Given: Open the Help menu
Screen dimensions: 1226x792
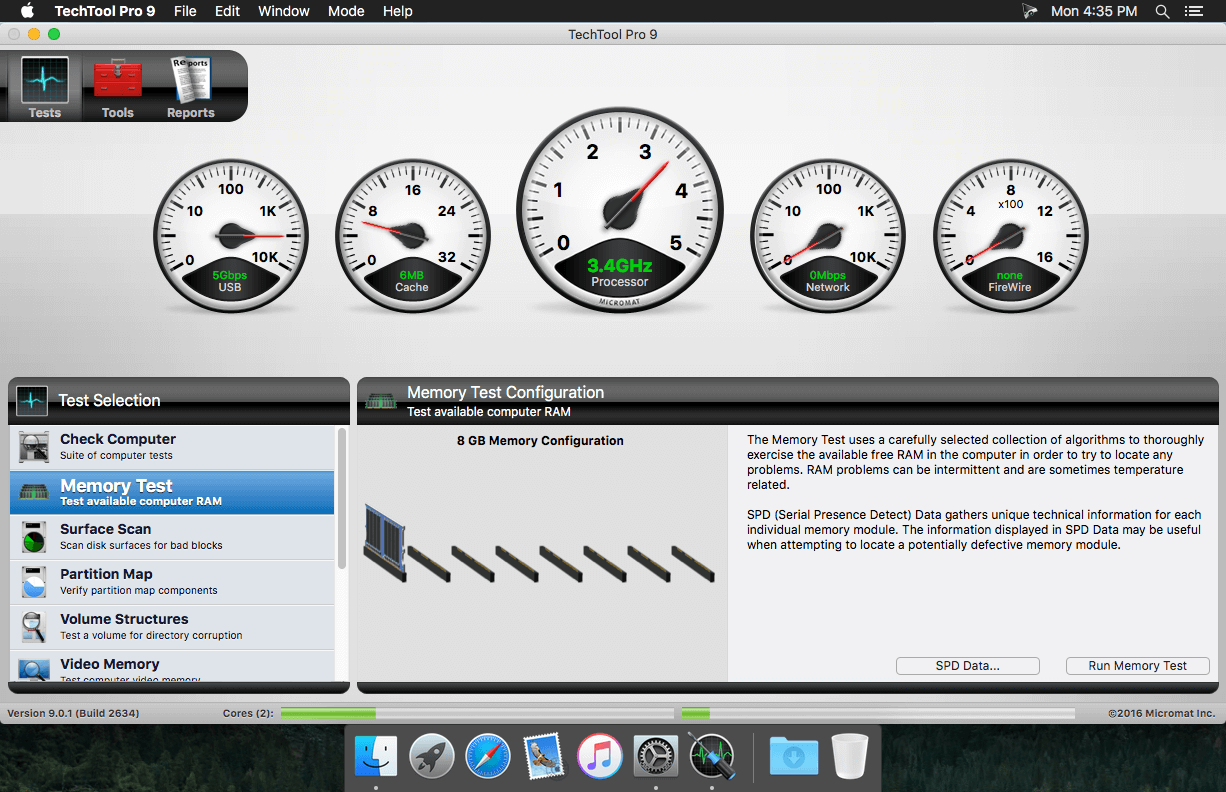Looking at the screenshot, I should pyautogui.click(x=398, y=11).
